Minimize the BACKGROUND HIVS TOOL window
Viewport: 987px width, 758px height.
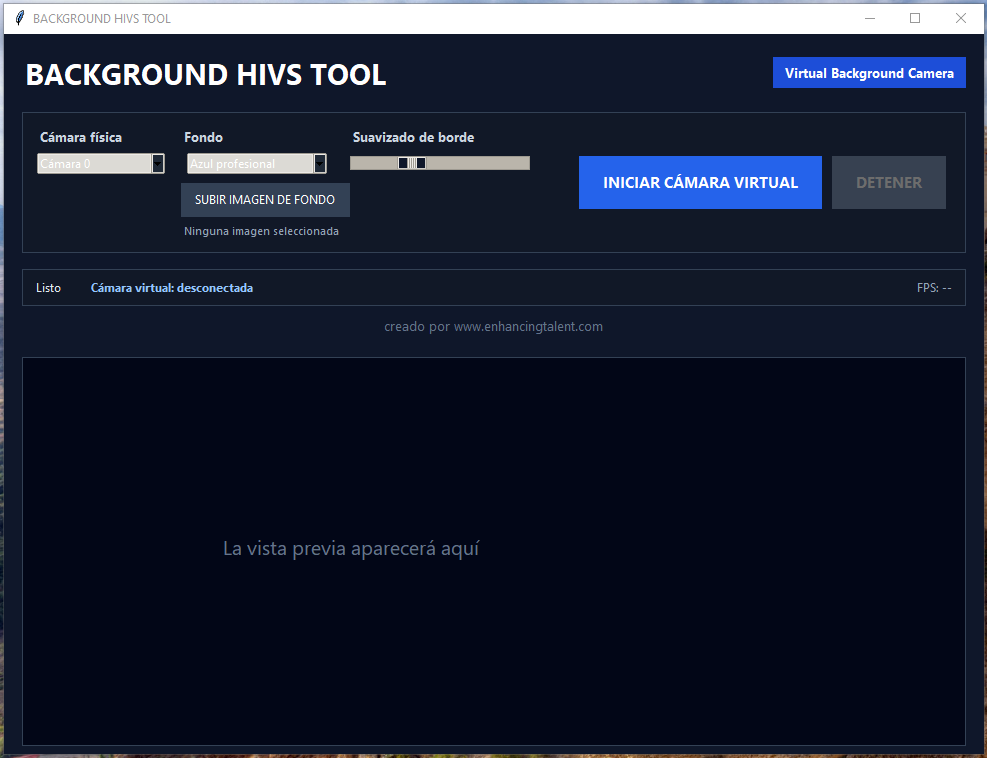(x=870, y=18)
